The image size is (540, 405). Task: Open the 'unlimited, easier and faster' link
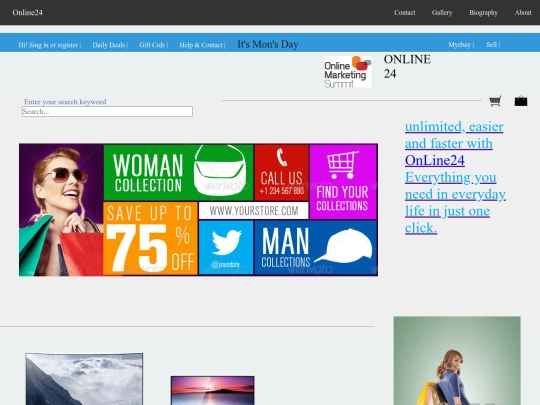[x=454, y=135]
